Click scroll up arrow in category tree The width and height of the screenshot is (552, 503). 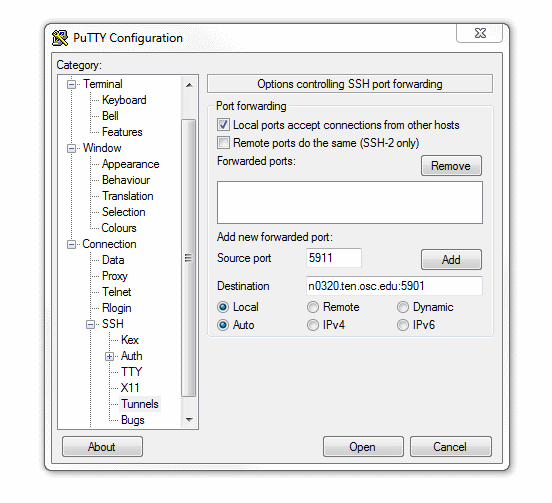click(189, 85)
